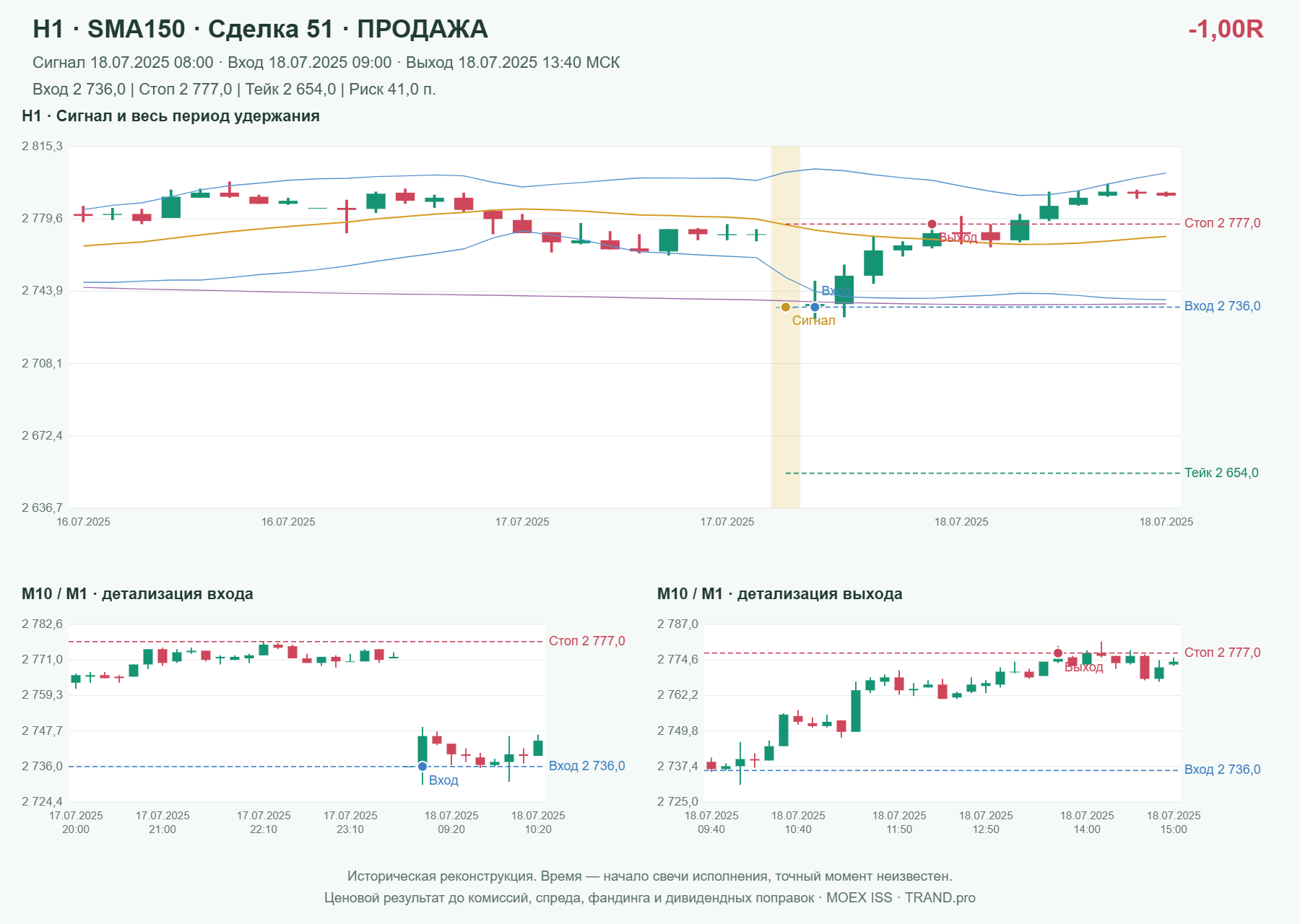Click the orange signal marker on H1 chart
1300x924 pixels.
[x=786, y=307]
